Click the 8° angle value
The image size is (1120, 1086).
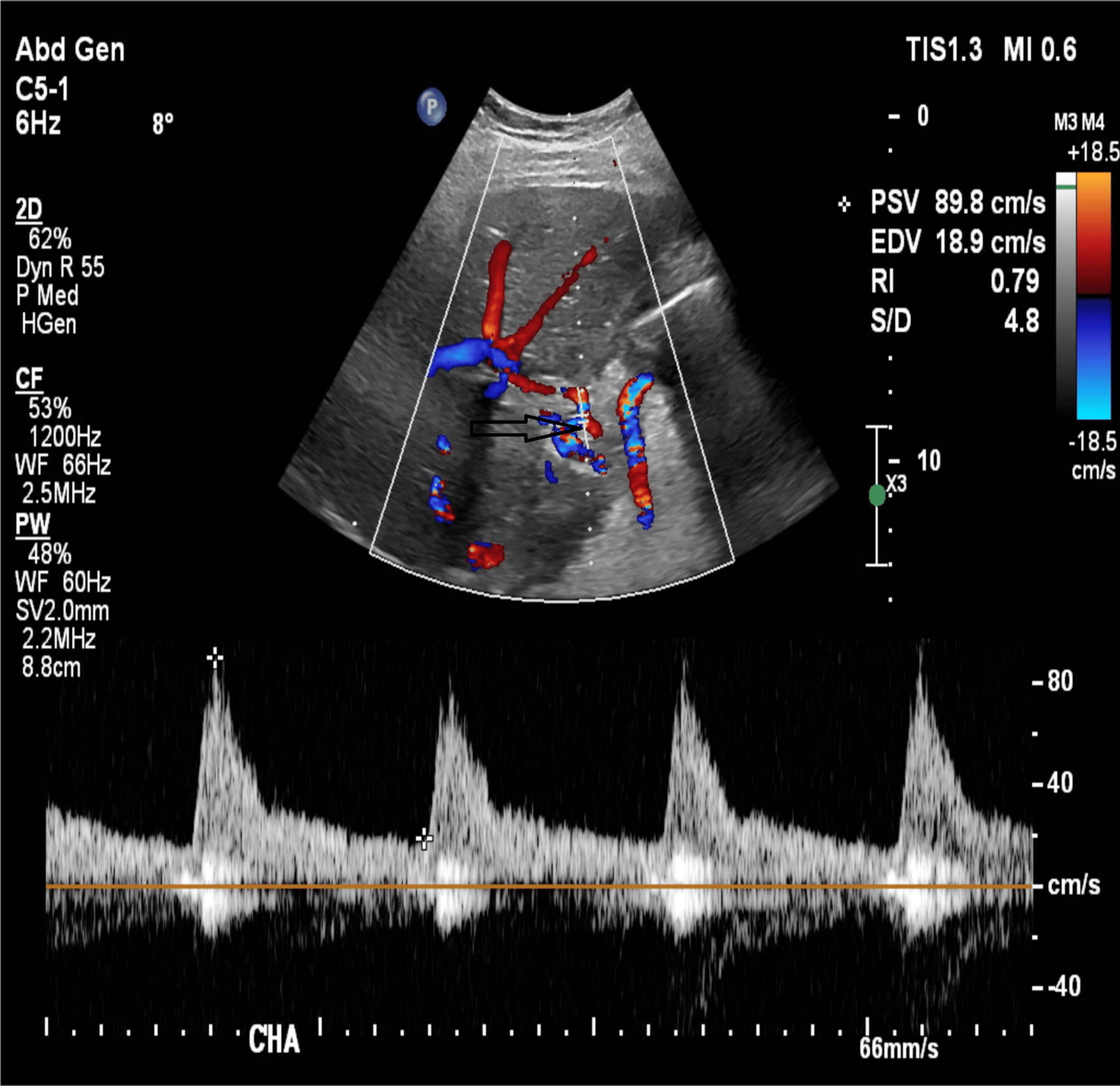coord(162,124)
